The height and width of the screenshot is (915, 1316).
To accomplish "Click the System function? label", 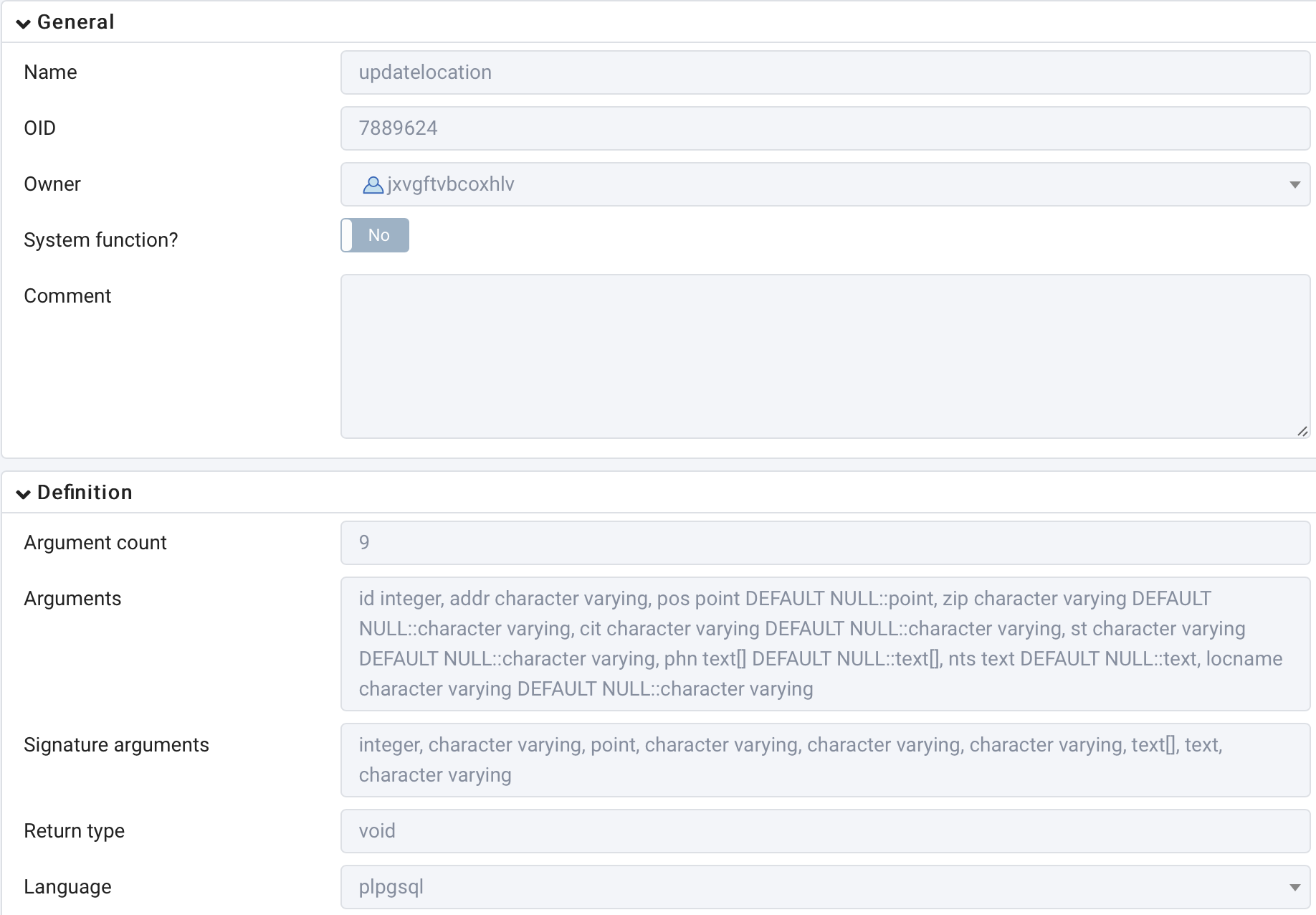I will (x=101, y=240).
